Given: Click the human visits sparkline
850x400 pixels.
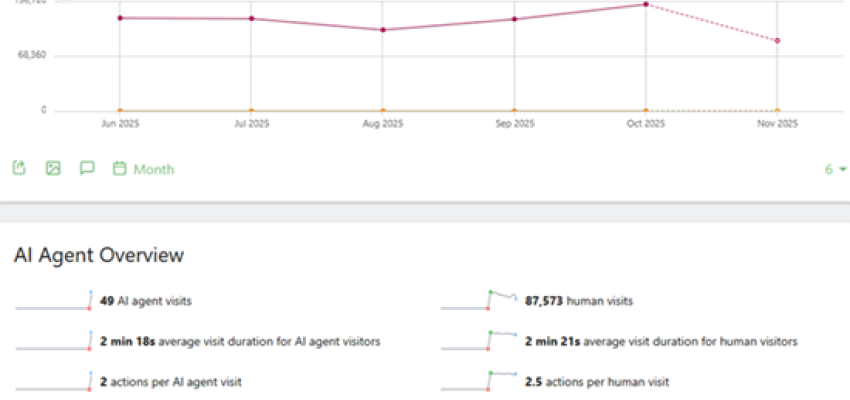Looking at the screenshot, I should [478, 300].
